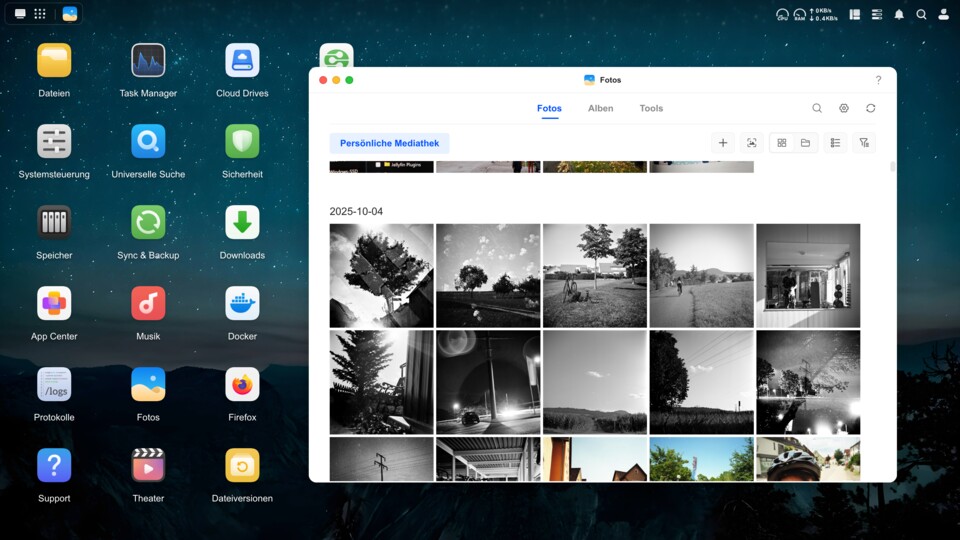The image size is (960, 540).
Task: Switch to folder view in Fotos
Action: tap(805, 143)
